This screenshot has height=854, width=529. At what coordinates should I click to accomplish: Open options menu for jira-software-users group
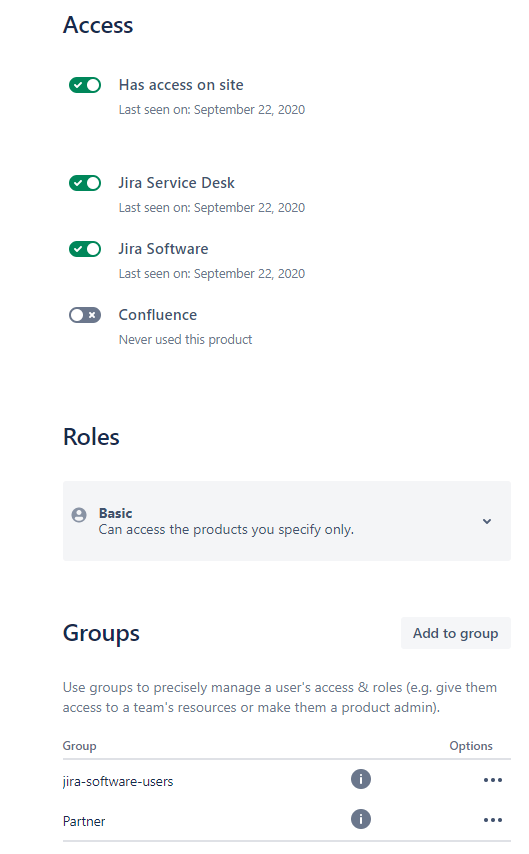[x=493, y=780]
